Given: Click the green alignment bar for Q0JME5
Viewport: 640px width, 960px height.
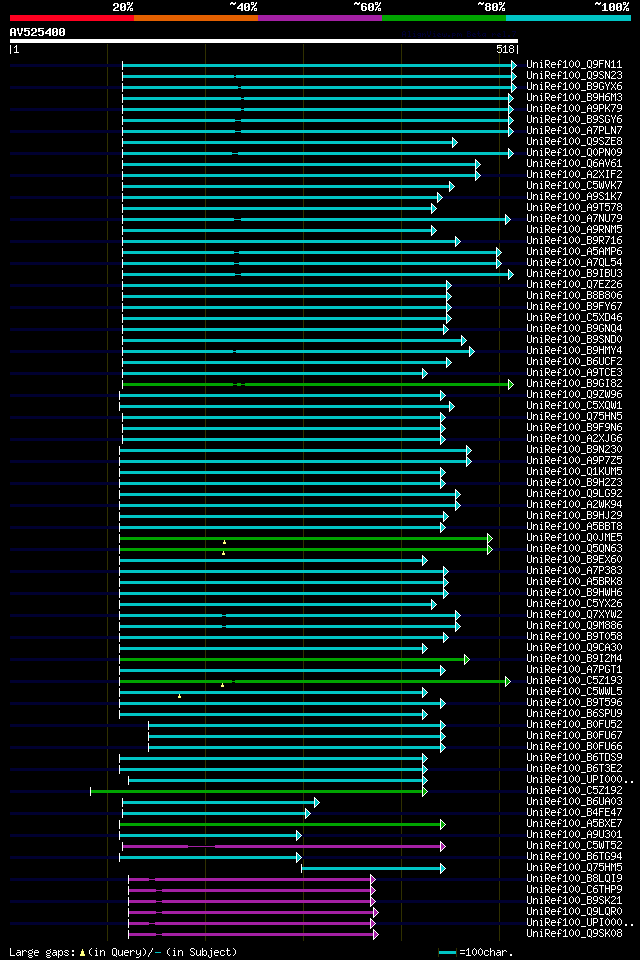Looking at the screenshot, I should [306, 539].
